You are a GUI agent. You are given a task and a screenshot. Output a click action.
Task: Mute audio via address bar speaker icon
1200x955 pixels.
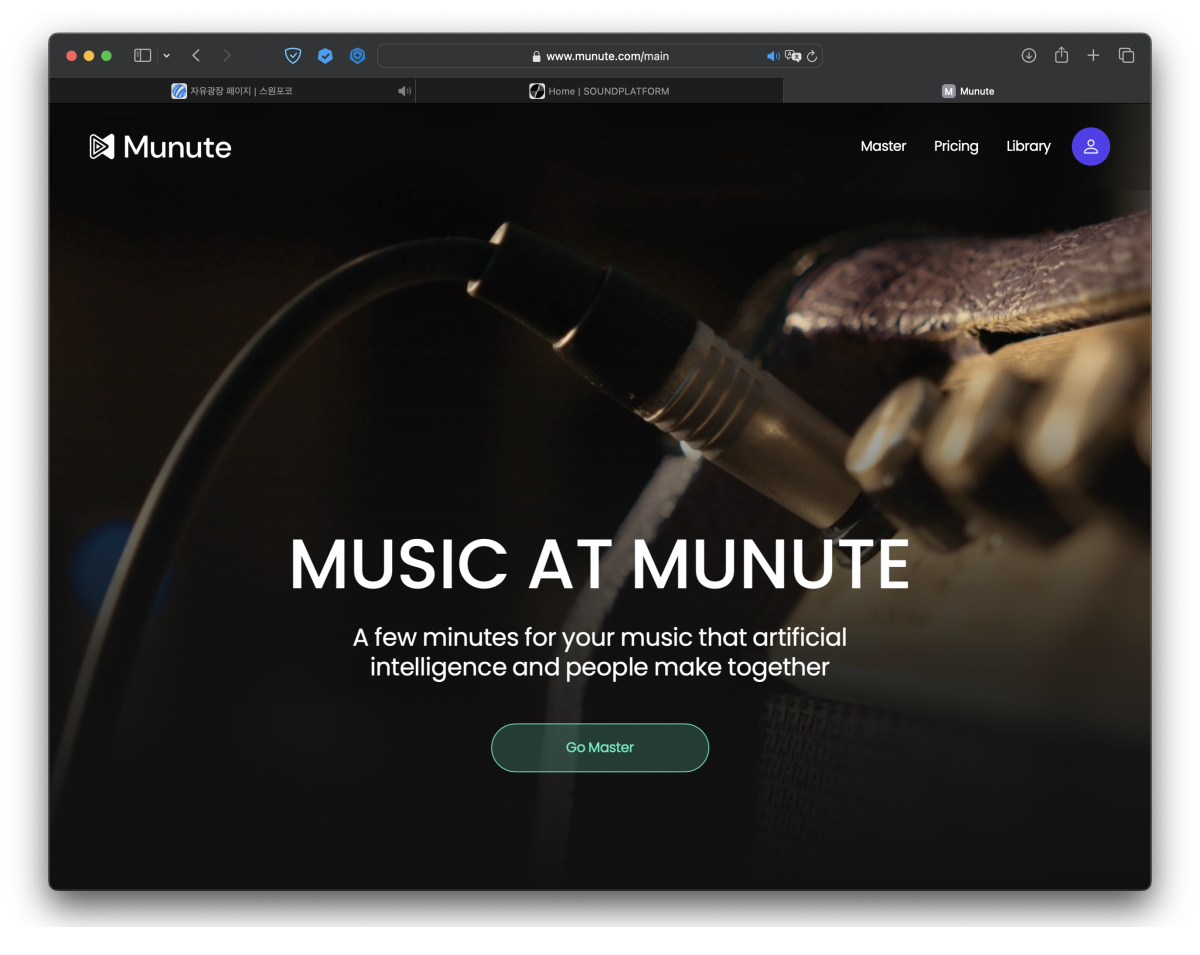point(773,56)
